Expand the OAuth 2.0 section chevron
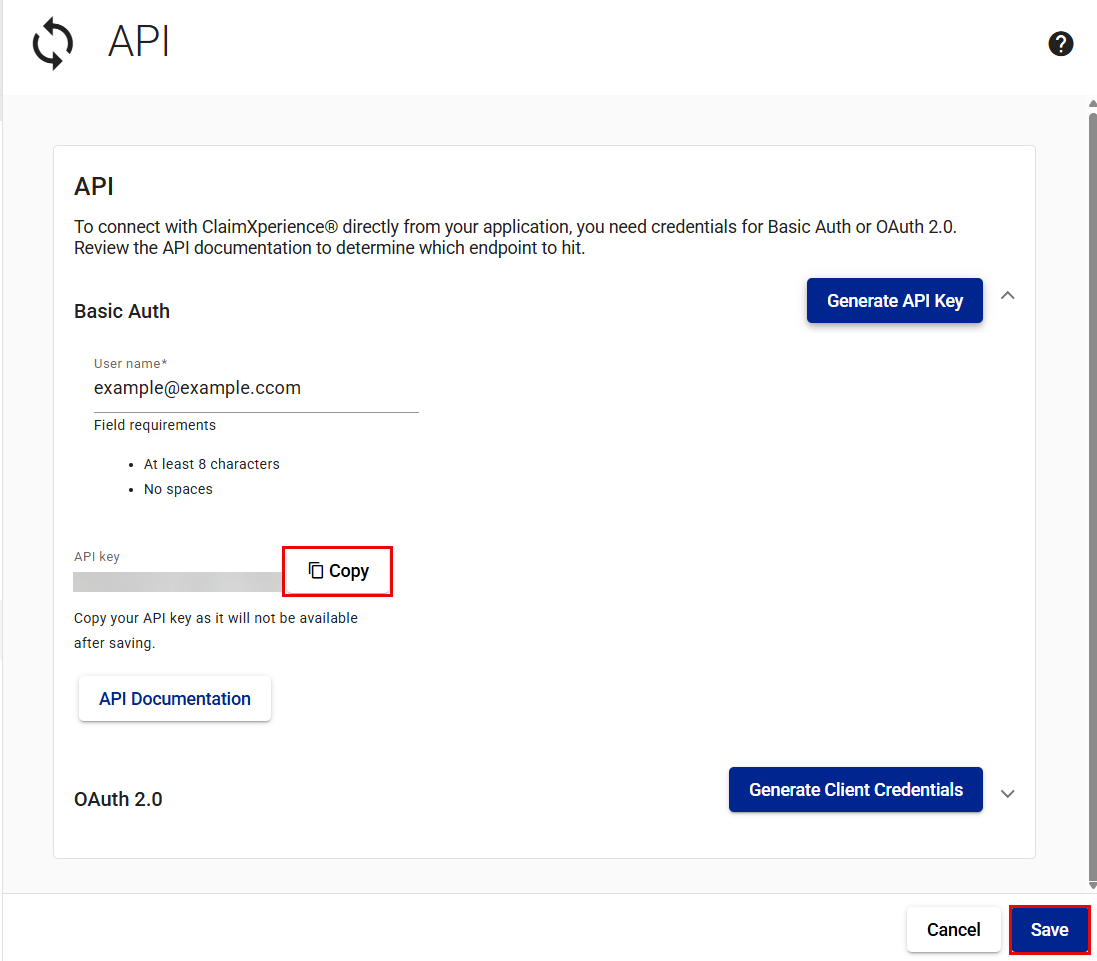Image resolution: width=1097 pixels, height=961 pixels. click(1008, 793)
